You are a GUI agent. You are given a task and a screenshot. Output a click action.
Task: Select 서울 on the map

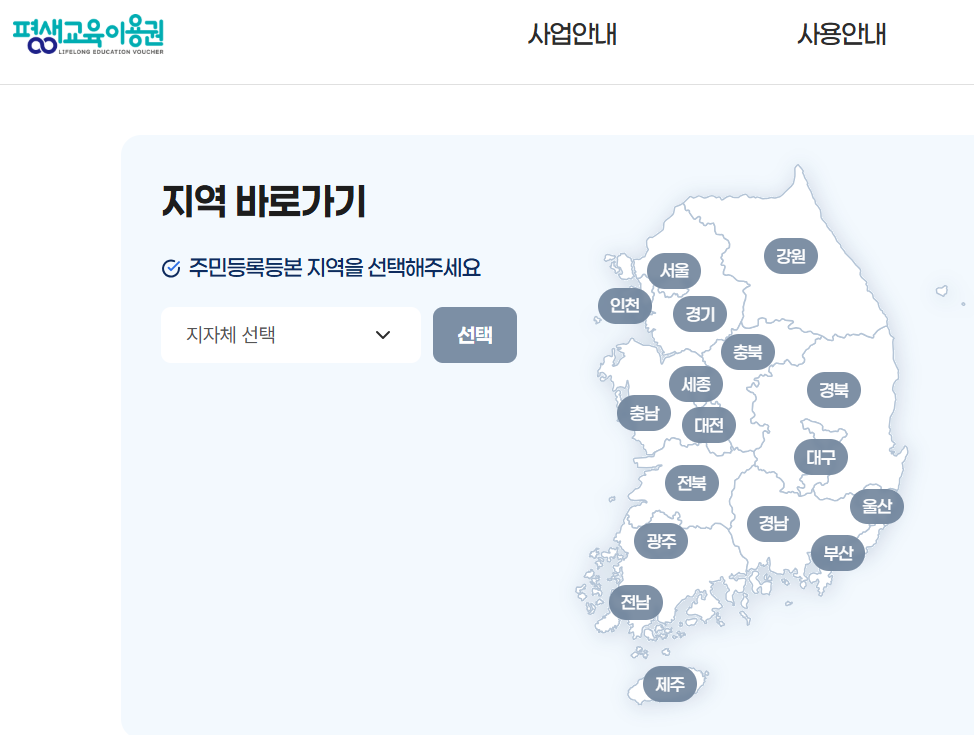tap(674, 271)
